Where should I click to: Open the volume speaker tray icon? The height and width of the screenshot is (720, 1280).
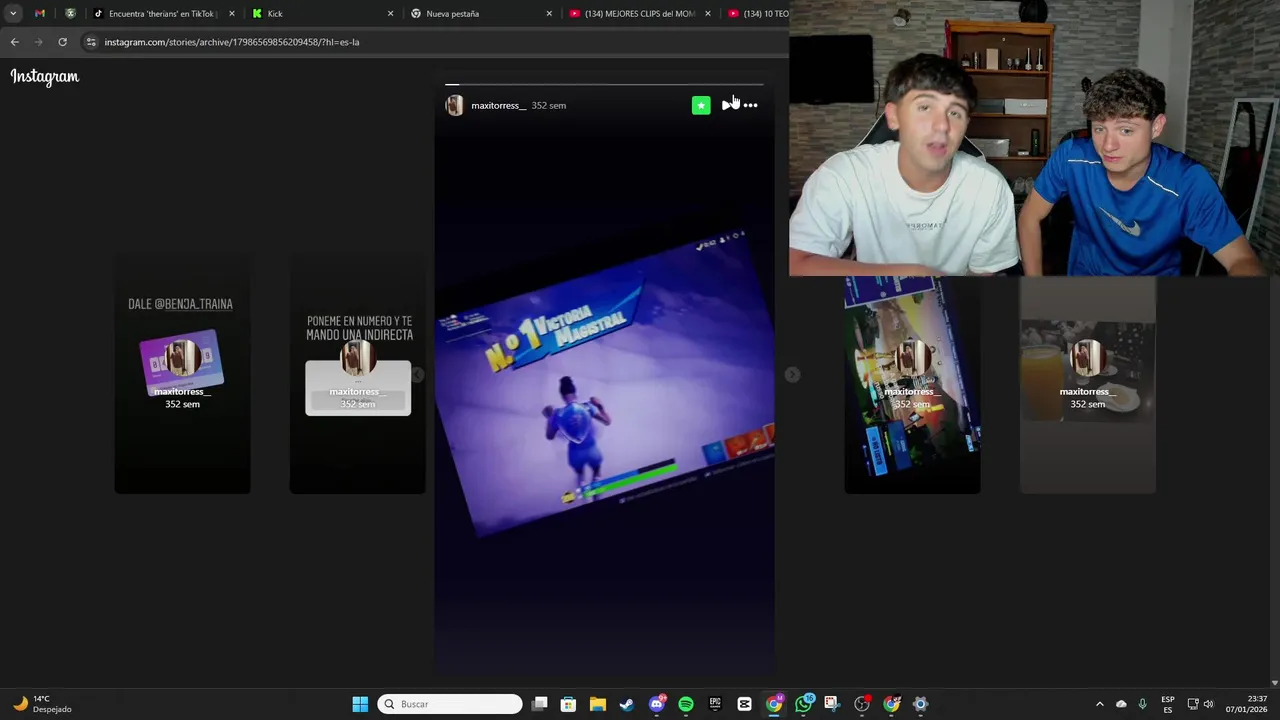1208,704
